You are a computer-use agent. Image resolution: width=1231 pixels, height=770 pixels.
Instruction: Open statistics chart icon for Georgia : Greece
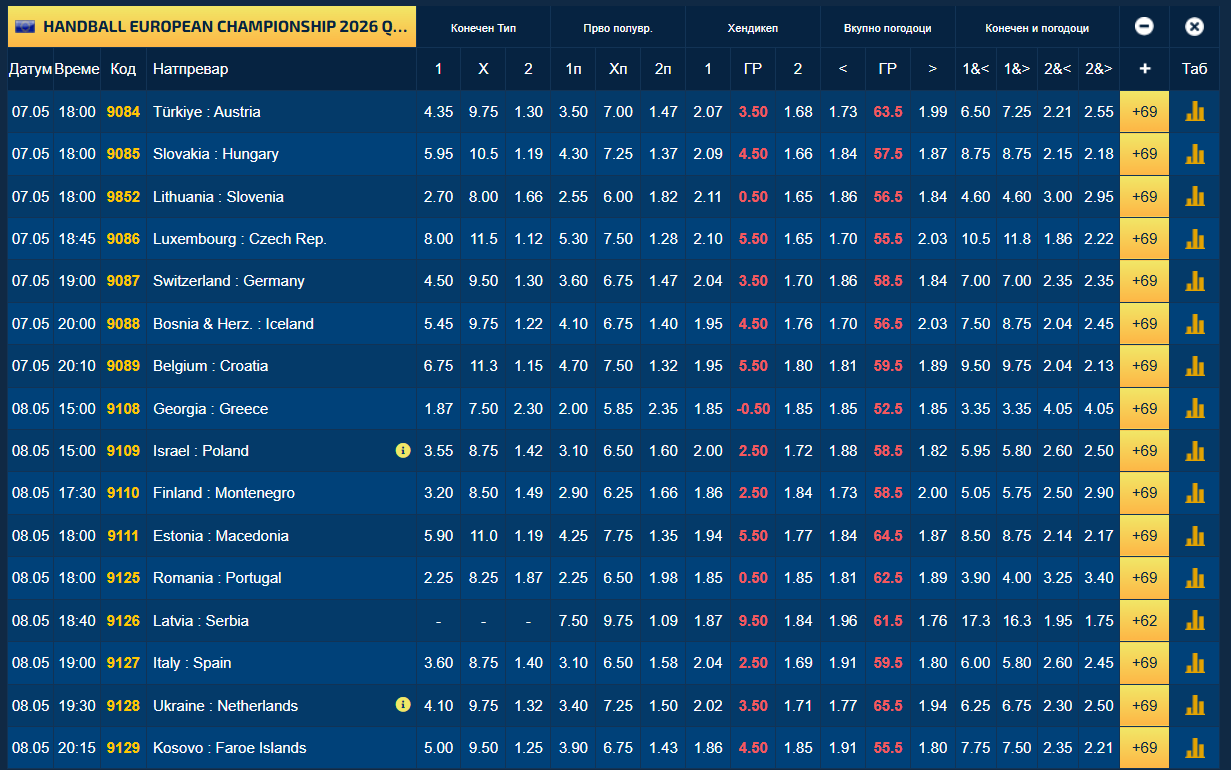click(1194, 409)
